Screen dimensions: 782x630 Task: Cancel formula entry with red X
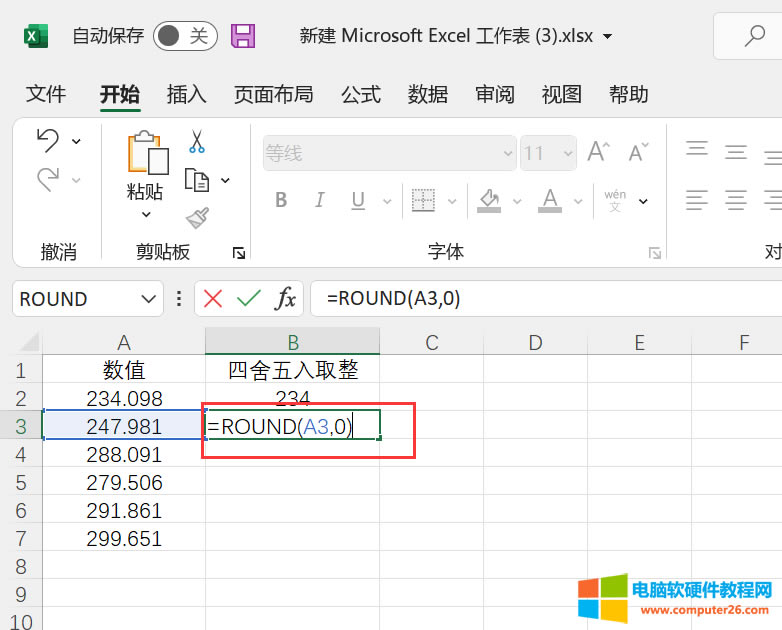click(213, 298)
